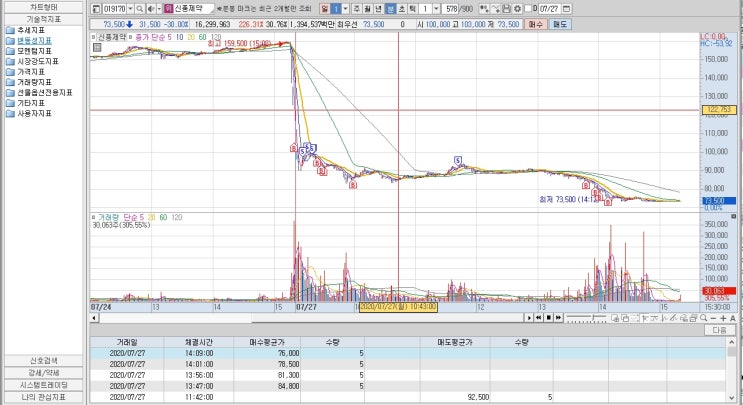Image resolution: width=743 pixels, height=405 pixels.
Task: Select the 월 (monthly) period toggle
Action: [x=367, y=9]
